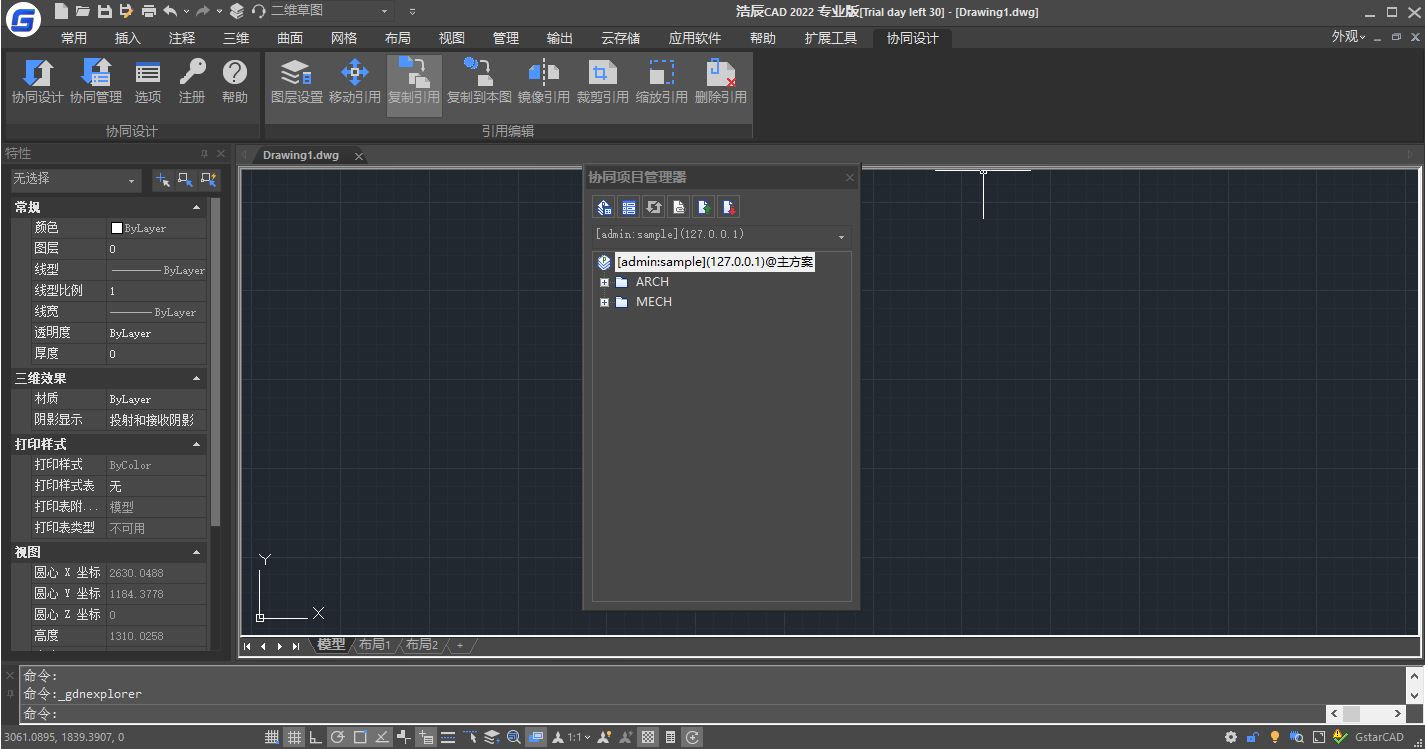The image size is (1425, 749).
Task: Open 协同管理 in the ribbon
Action: 96,81
